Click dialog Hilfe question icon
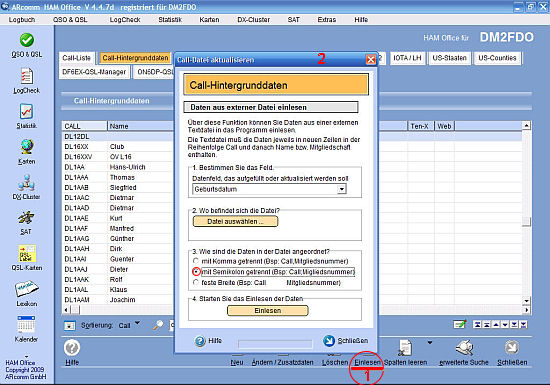Viewport: 550px width, 385px height. click(200, 341)
